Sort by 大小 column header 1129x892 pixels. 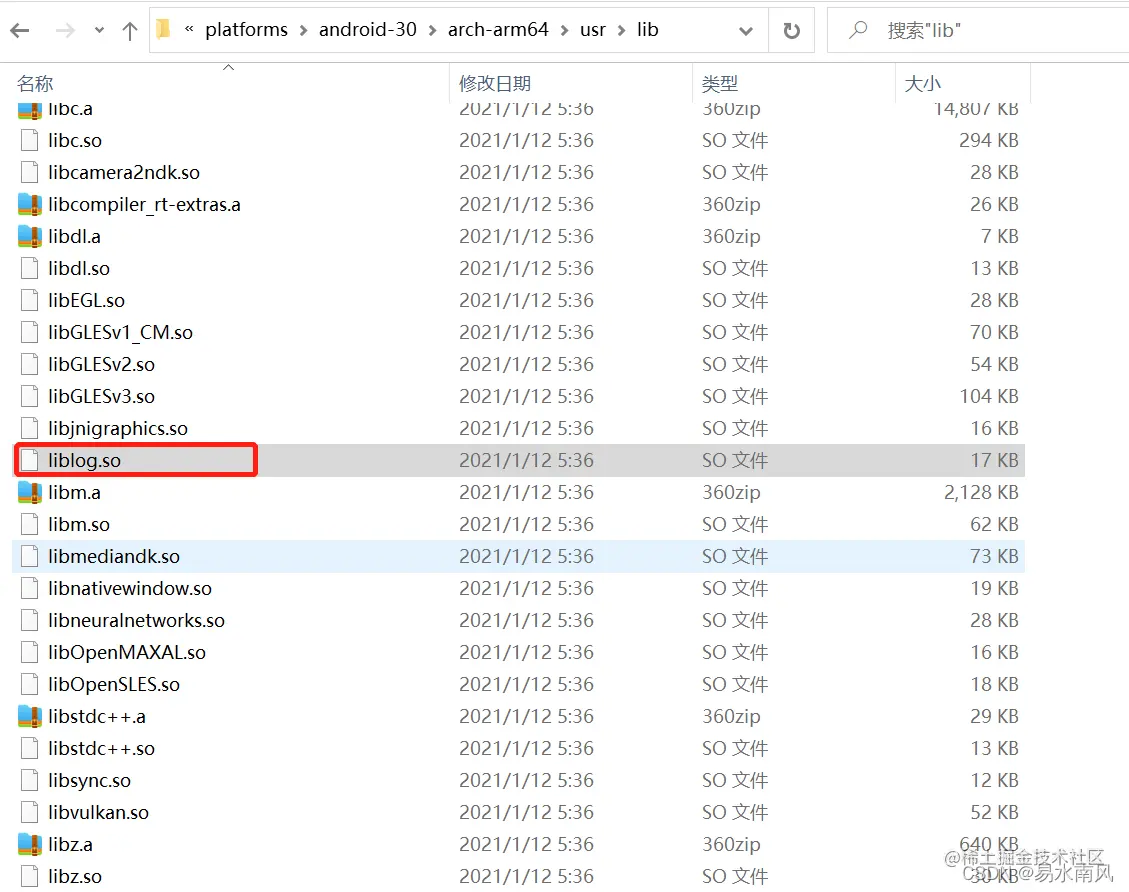click(922, 84)
